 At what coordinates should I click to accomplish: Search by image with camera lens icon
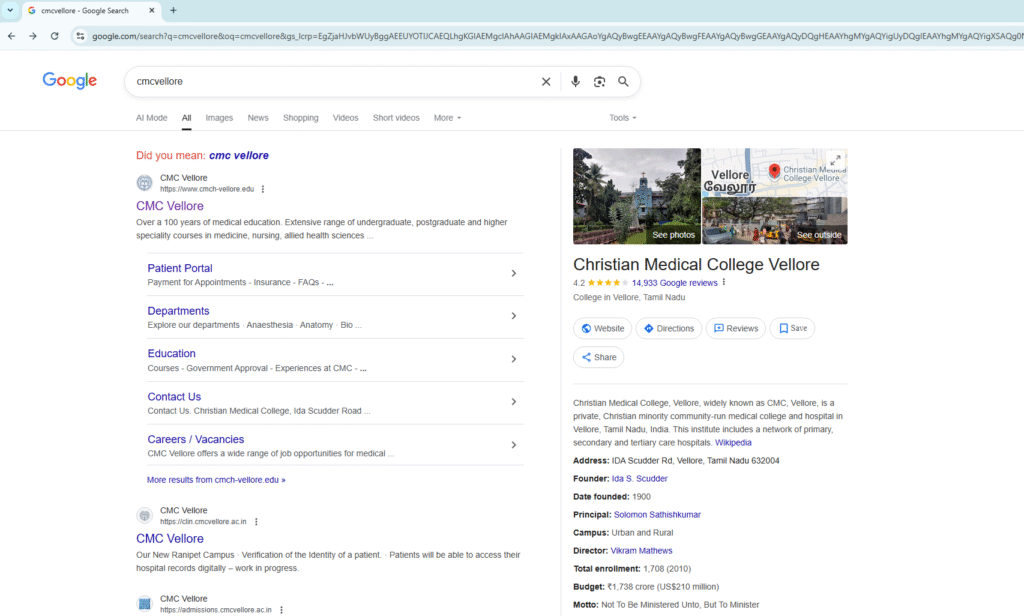click(599, 82)
